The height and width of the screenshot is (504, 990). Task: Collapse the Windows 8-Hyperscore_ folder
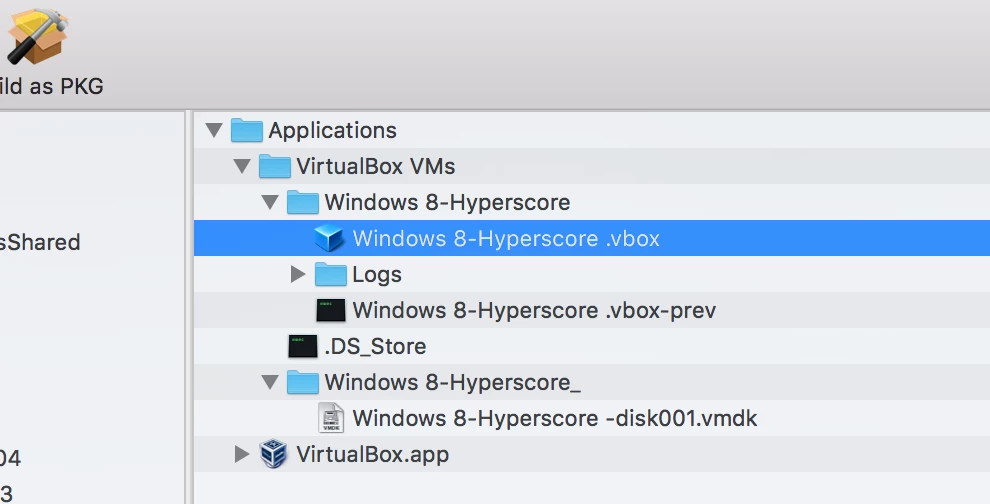click(x=270, y=383)
